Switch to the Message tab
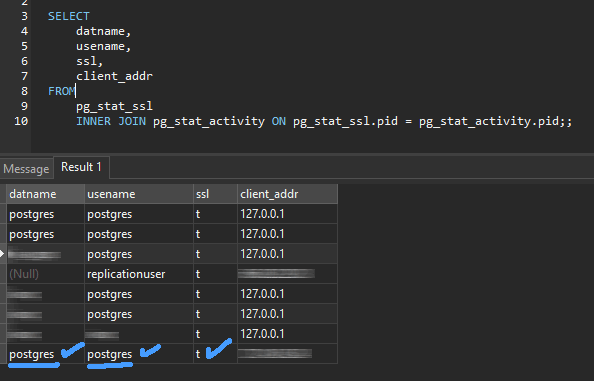Image resolution: width=594 pixels, height=381 pixels. 26,169
